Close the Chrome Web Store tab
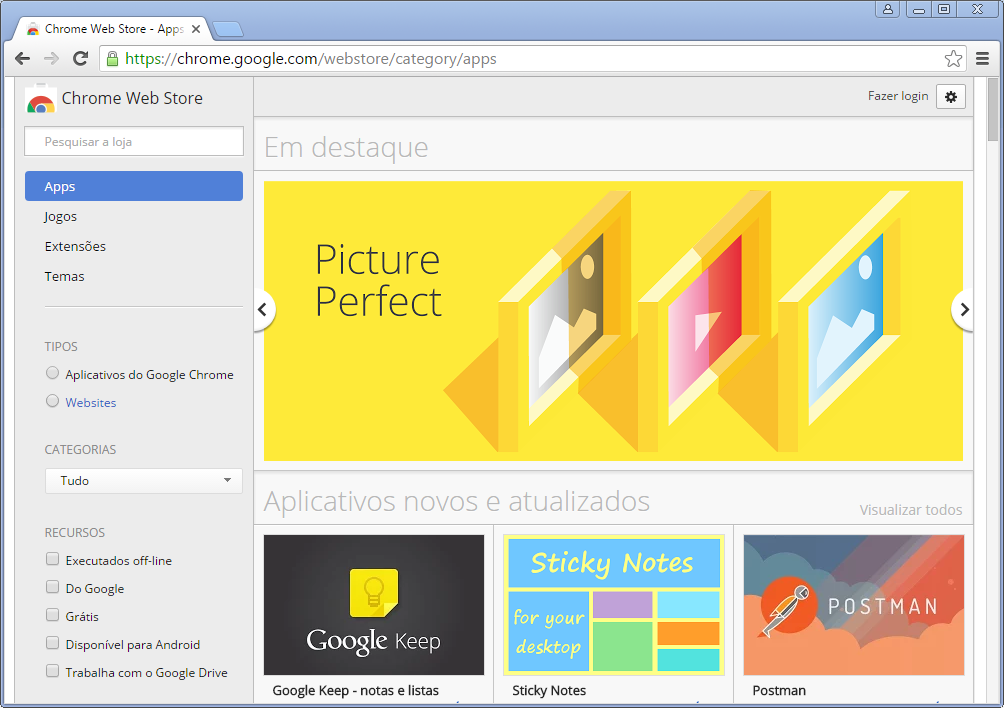The height and width of the screenshot is (708, 1004). (x=196, y=29)
